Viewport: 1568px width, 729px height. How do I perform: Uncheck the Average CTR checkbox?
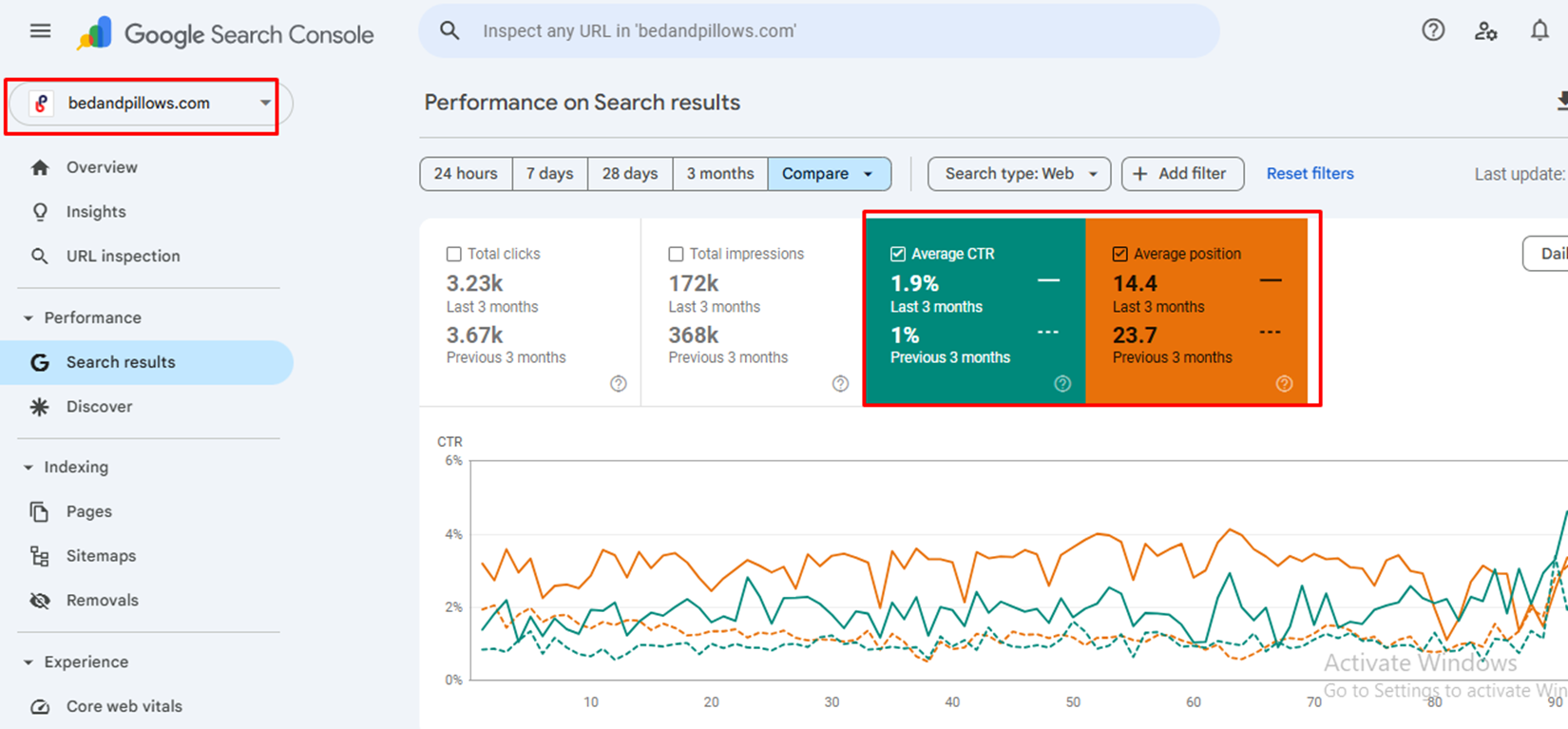pos(898,254)
